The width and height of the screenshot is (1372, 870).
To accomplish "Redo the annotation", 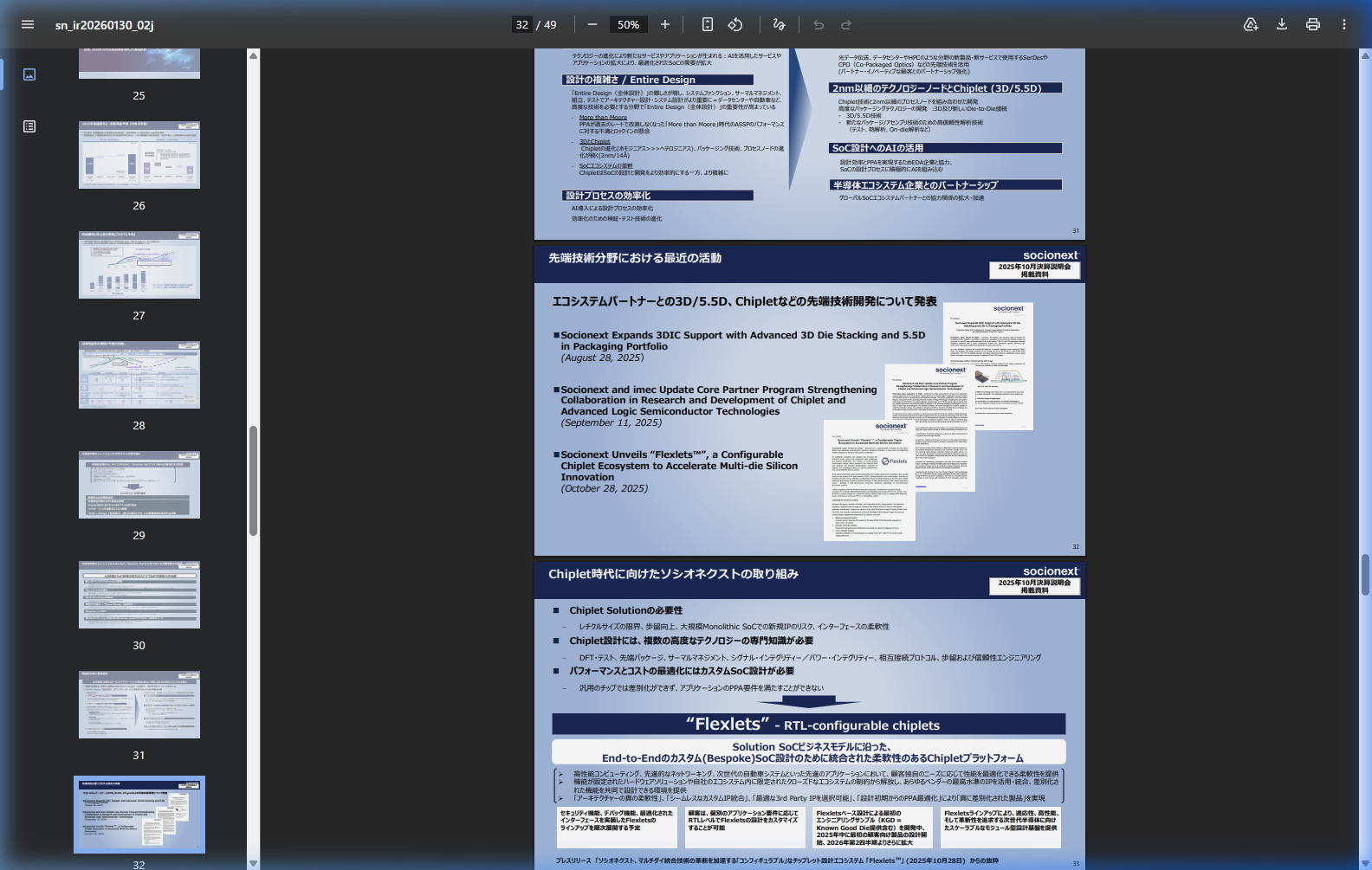I will pos(846,24).
